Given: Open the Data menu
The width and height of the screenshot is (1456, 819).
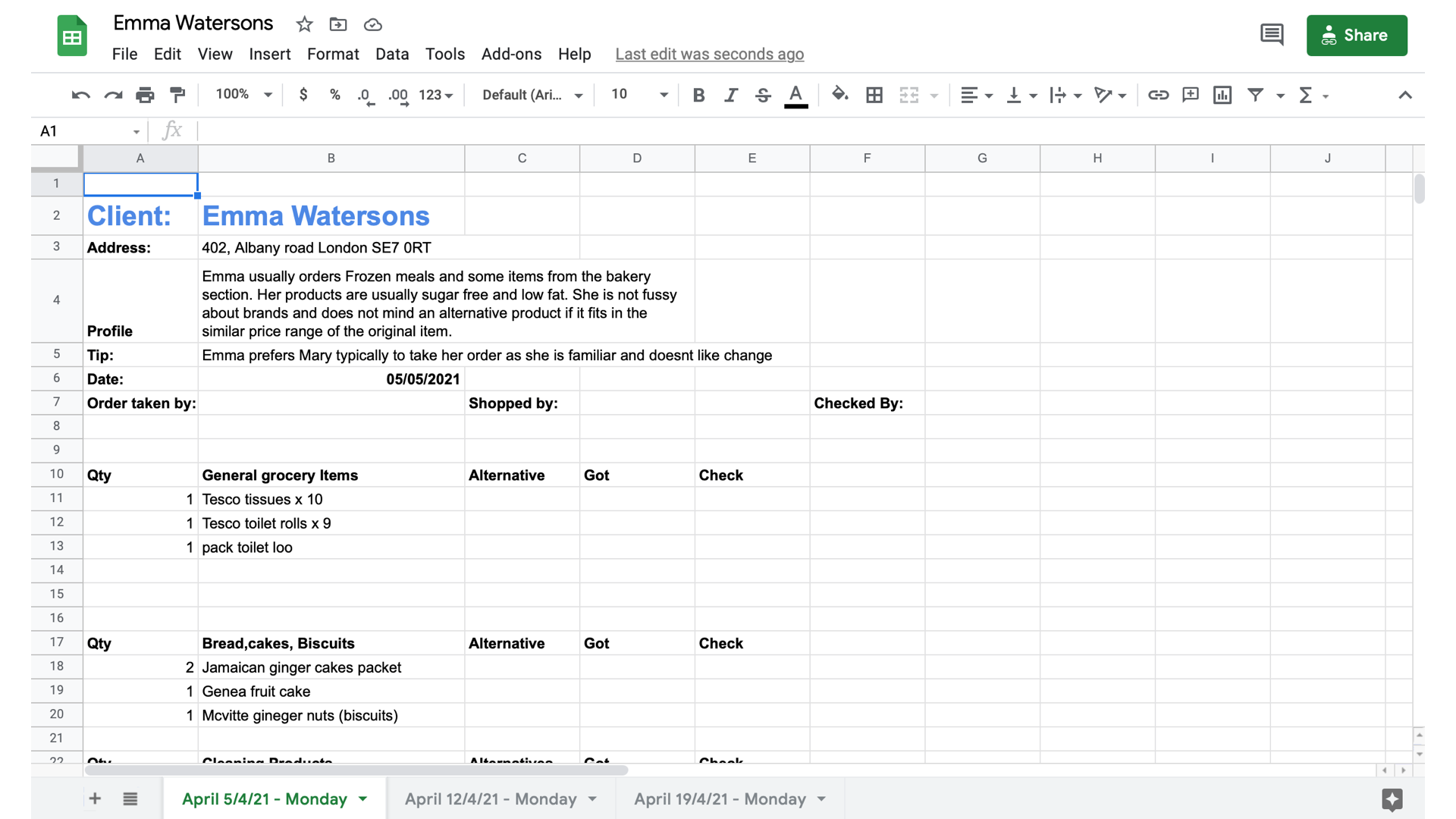Looking at the screenshot, I should tap(392, 54).
